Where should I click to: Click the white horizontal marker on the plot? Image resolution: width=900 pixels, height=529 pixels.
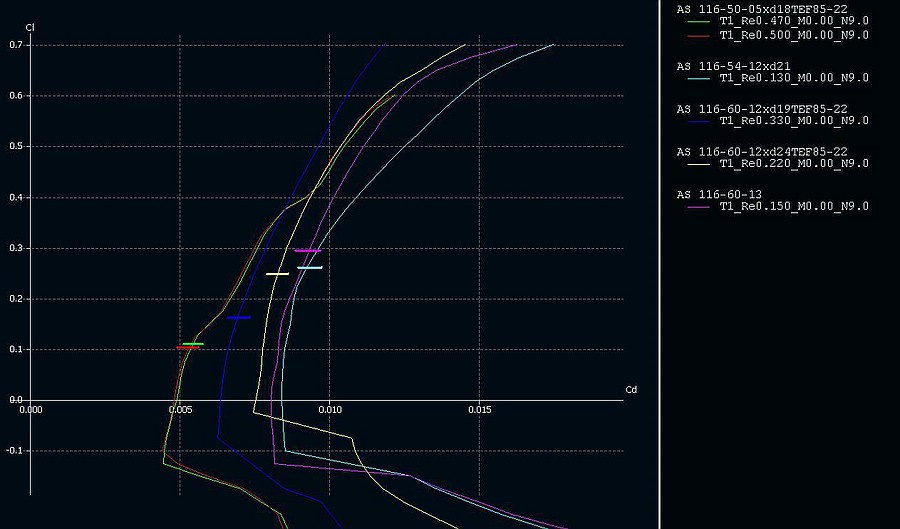[x=277, y=273]
